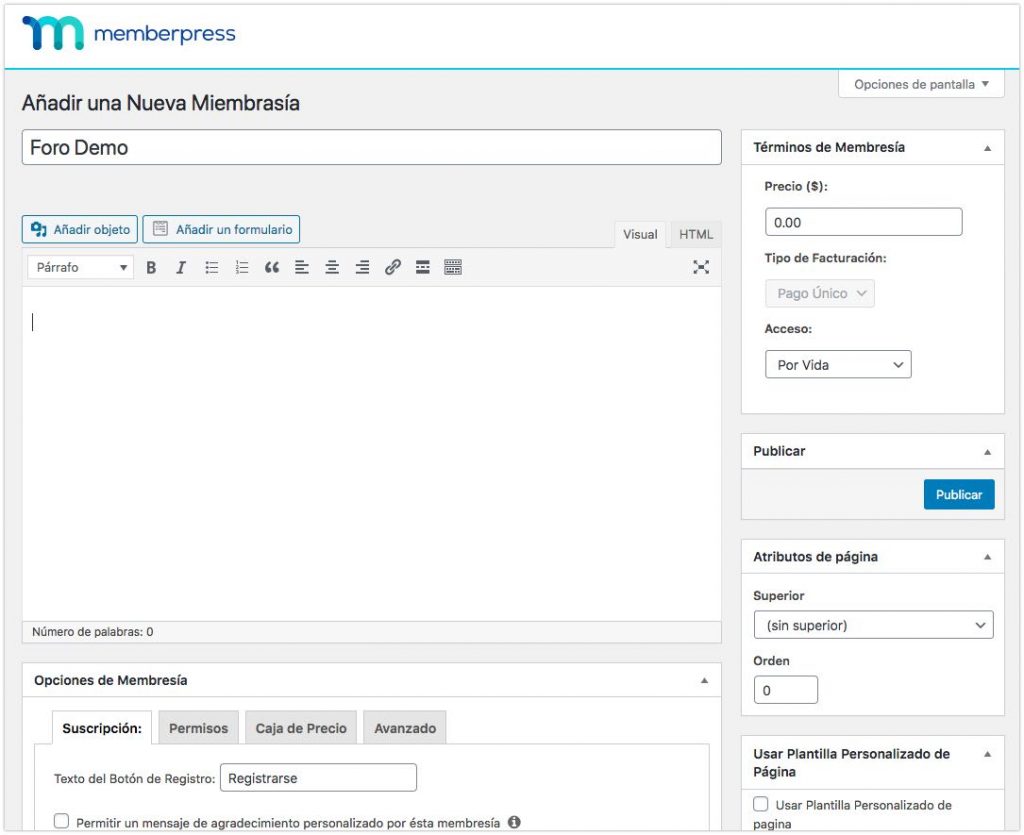
Task: Toggle bold formatting in editor toolbar
Action: 151,267
